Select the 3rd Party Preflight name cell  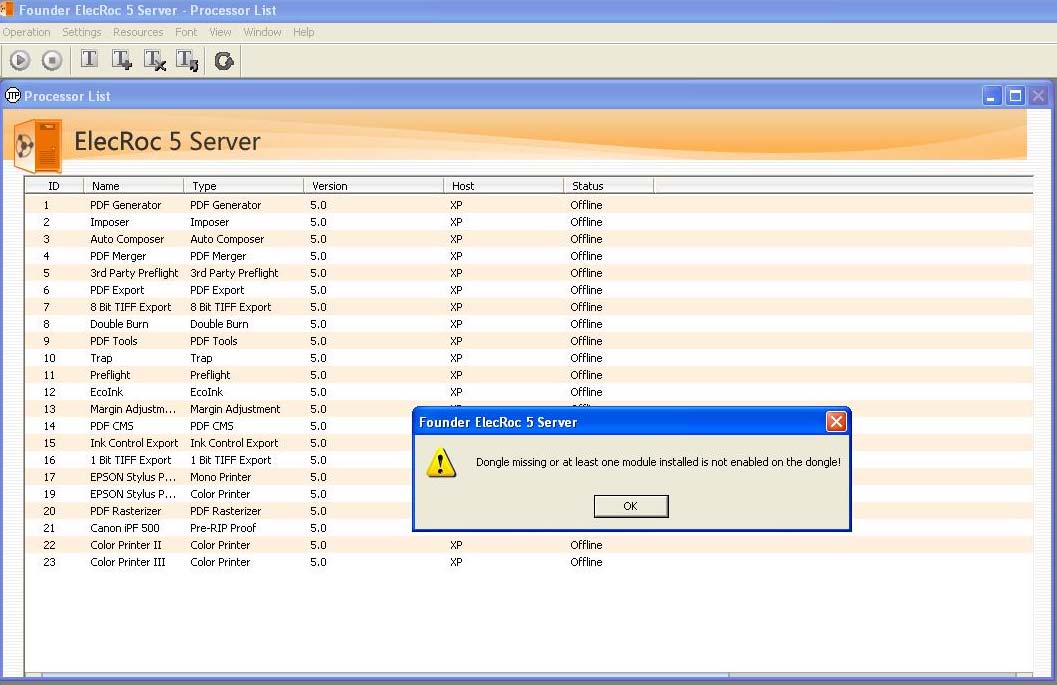134,273
